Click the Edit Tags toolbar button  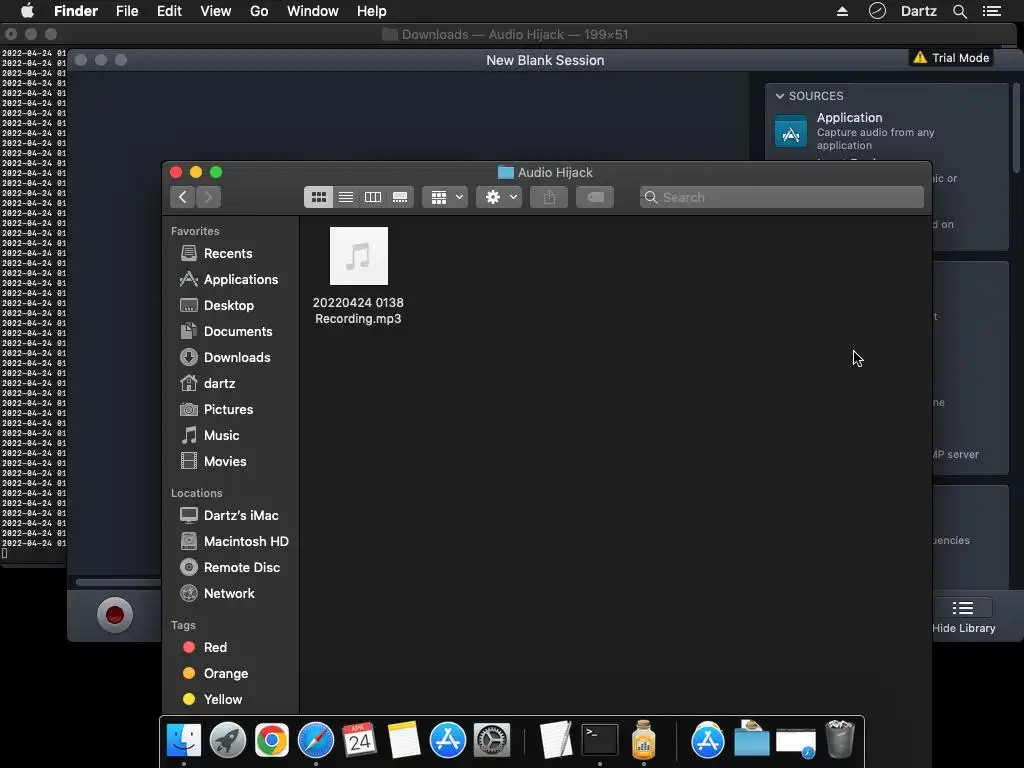click(x=595, y=197)
